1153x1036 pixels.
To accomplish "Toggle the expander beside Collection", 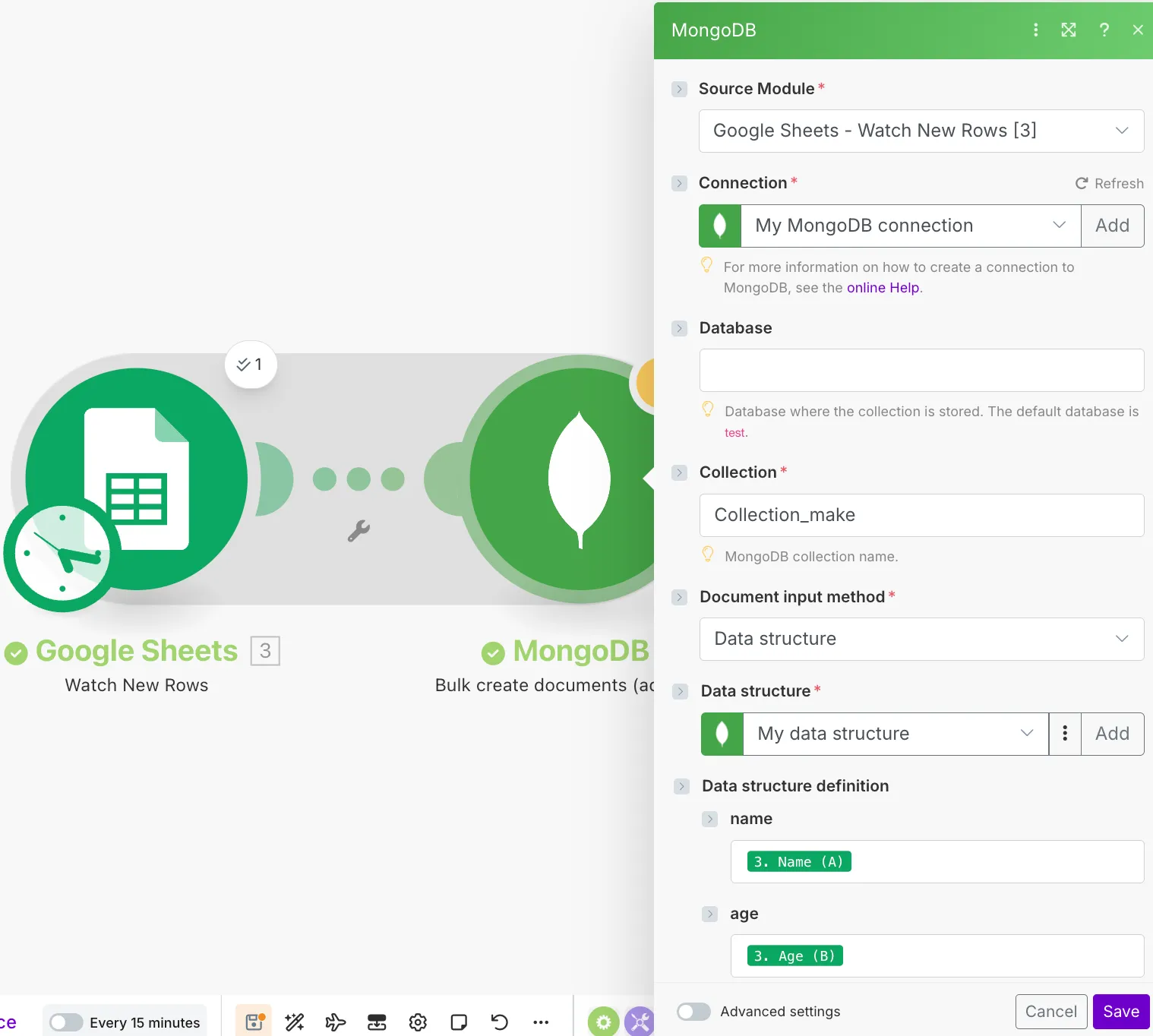I will click(679, 472).
